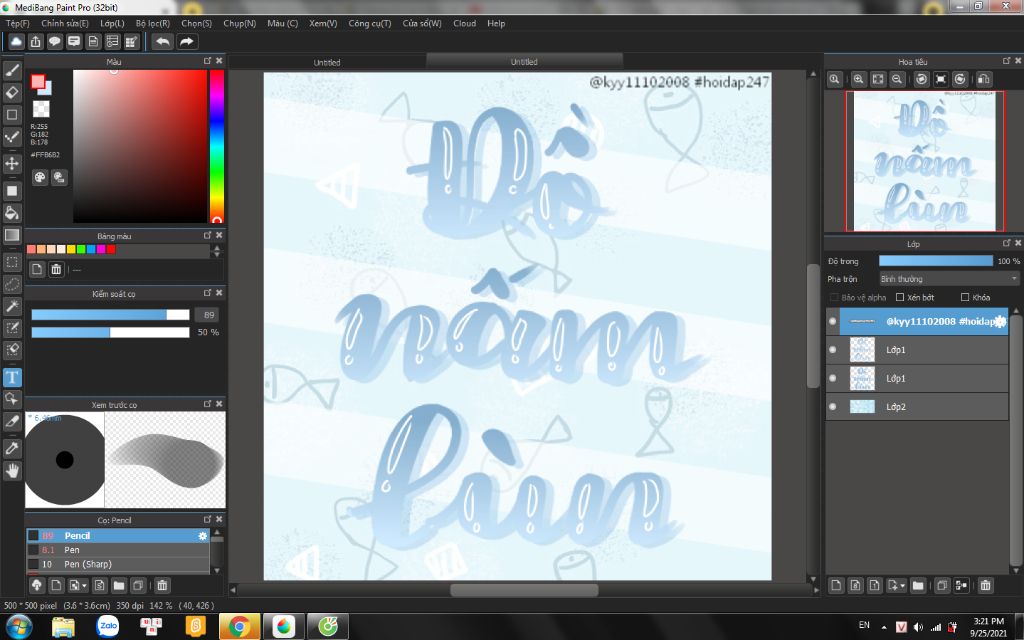
Task: Click the brush size value field 89
Action: 208,315
